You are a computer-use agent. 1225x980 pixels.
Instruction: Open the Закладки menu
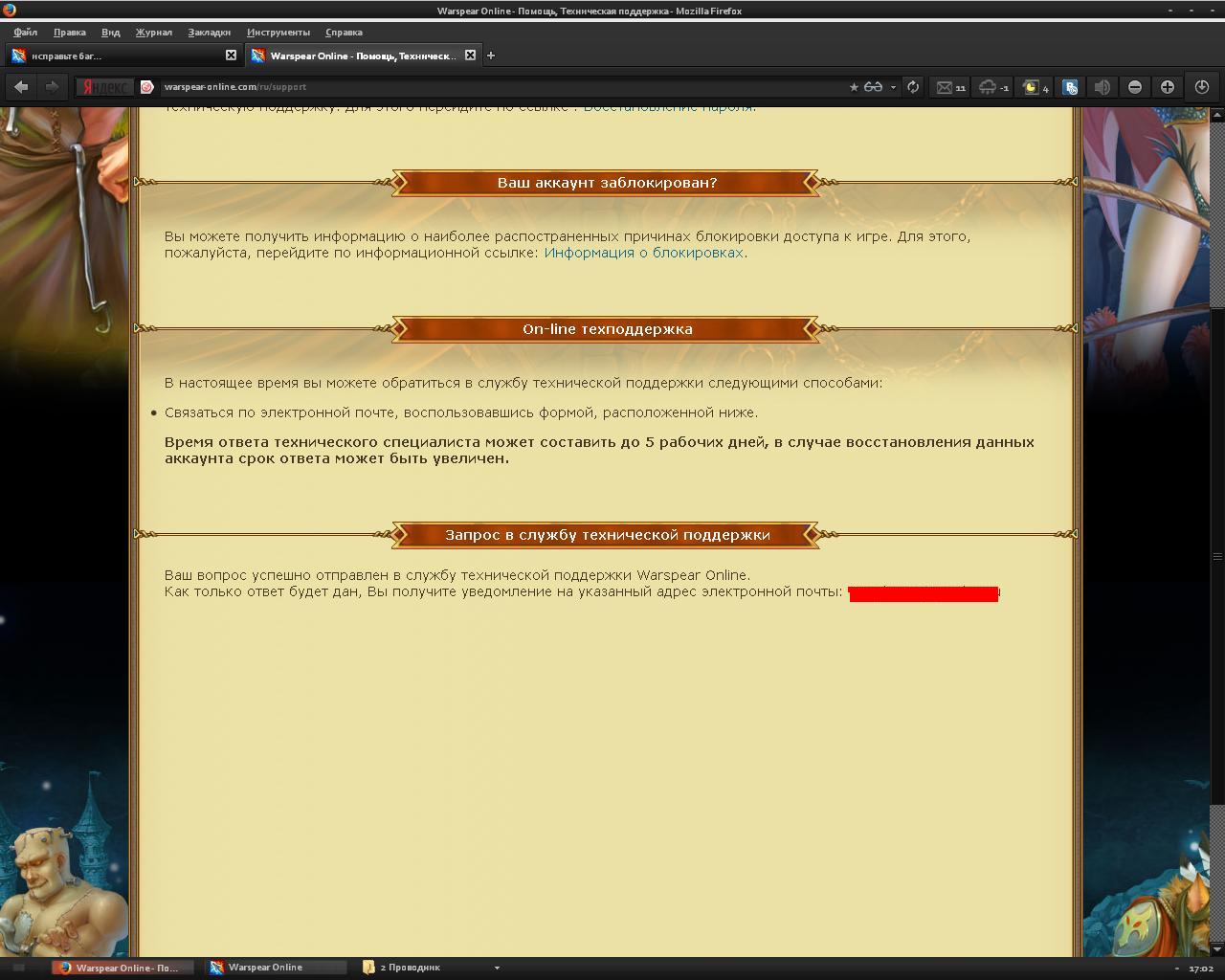coord(209,33)
